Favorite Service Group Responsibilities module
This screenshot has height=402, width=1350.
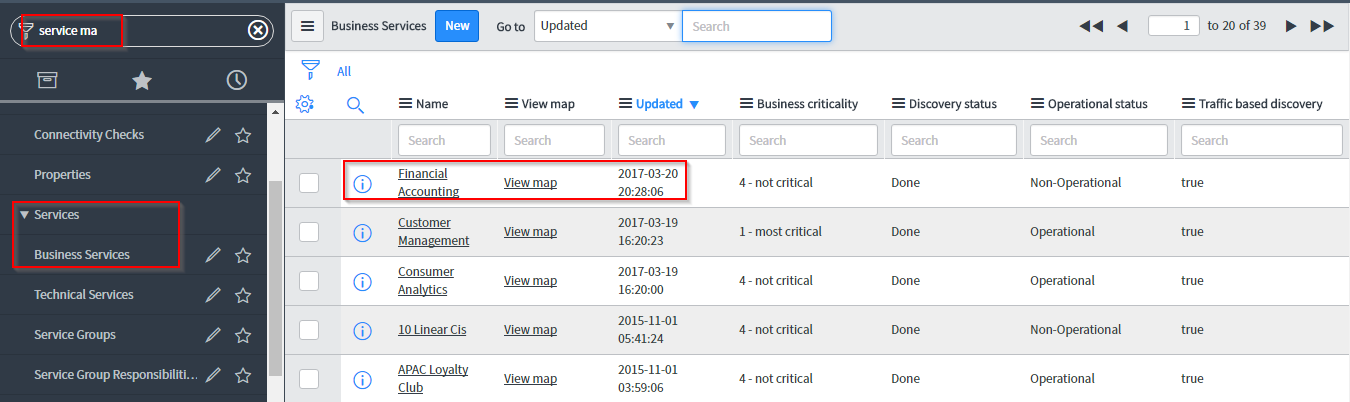243,375
